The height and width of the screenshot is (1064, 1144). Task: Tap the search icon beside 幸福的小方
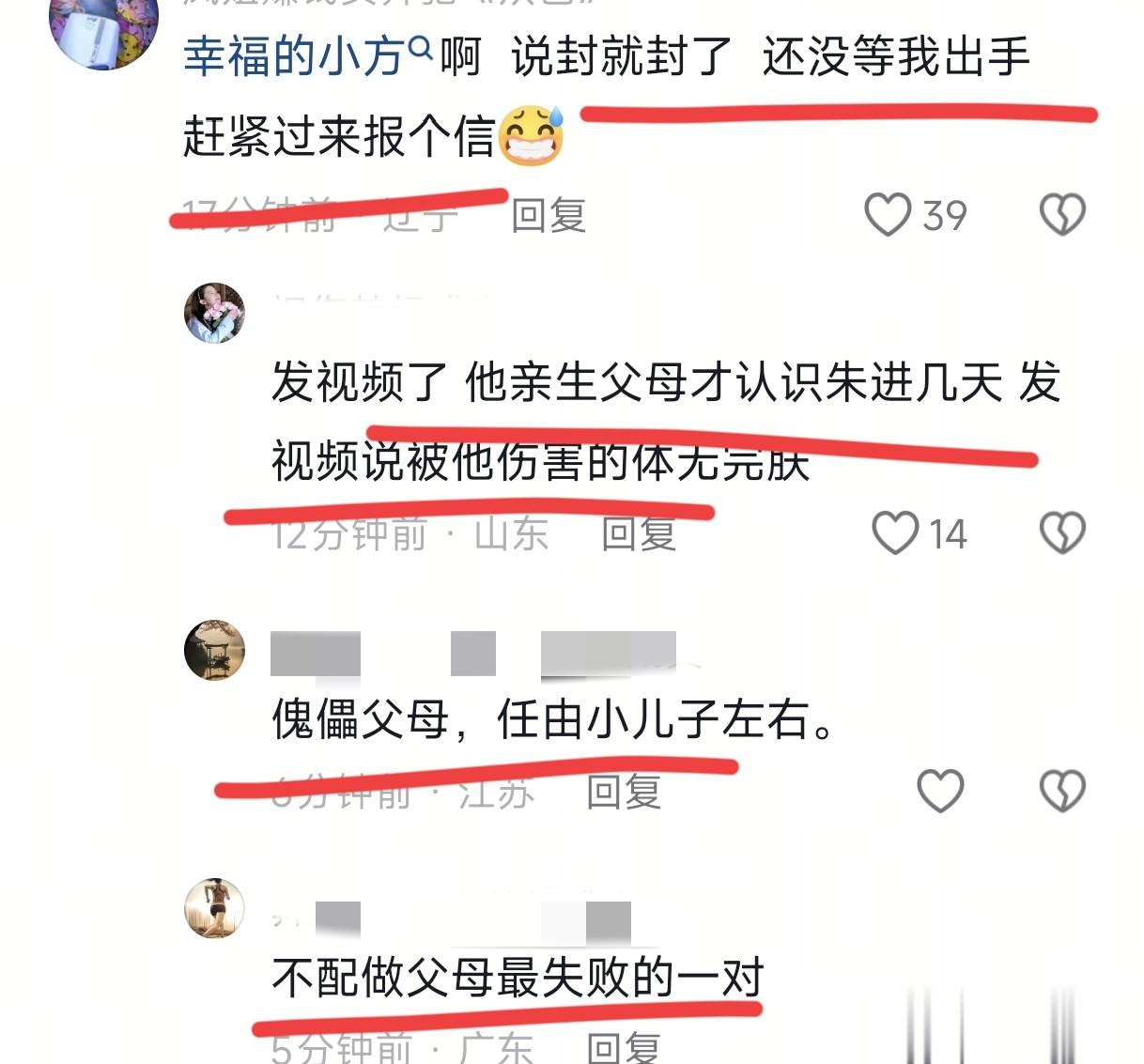click(422, 45)
